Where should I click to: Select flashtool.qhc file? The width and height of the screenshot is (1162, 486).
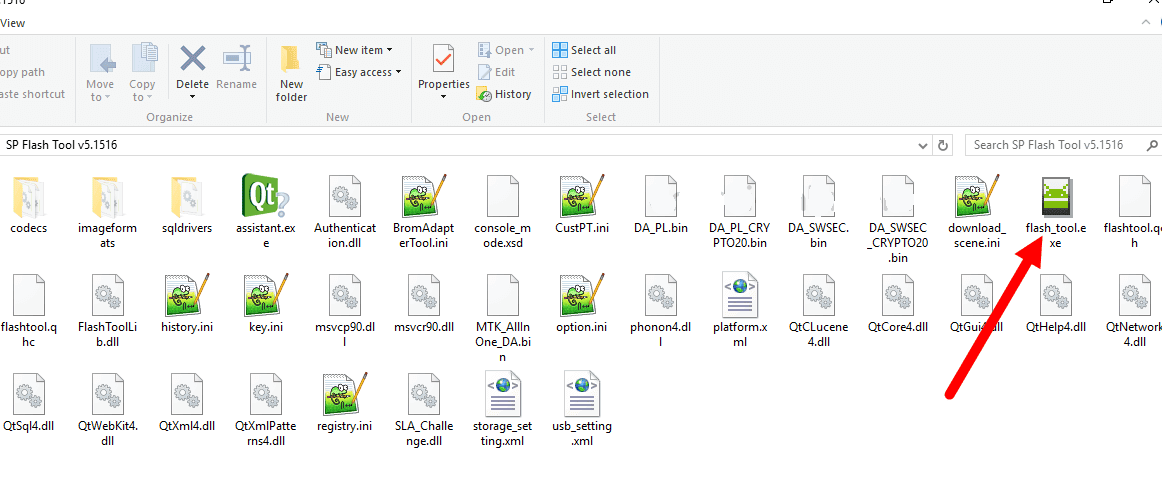(x=29, y=311)
